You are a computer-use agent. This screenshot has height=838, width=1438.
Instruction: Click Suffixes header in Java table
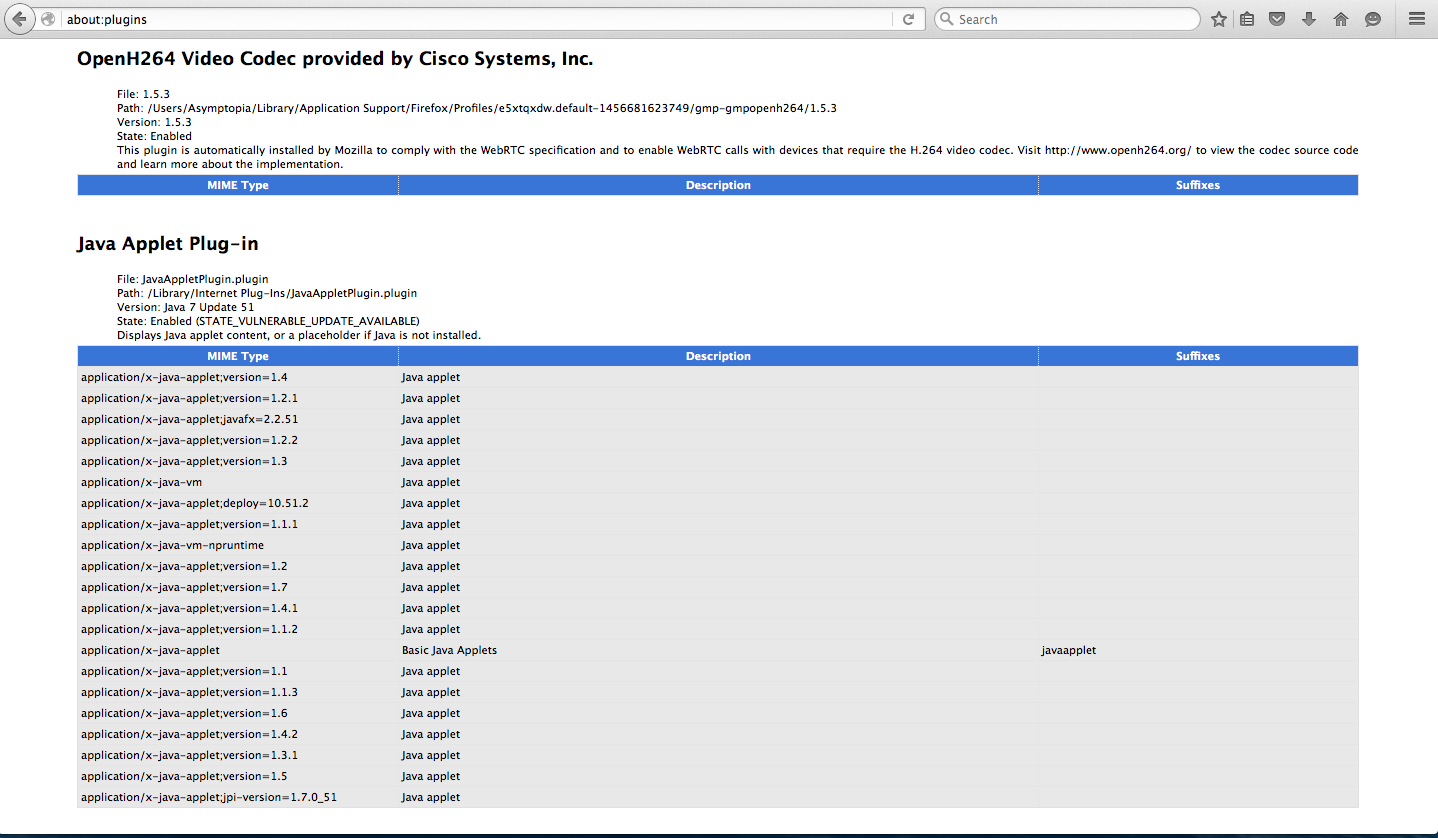[1198, 356]
